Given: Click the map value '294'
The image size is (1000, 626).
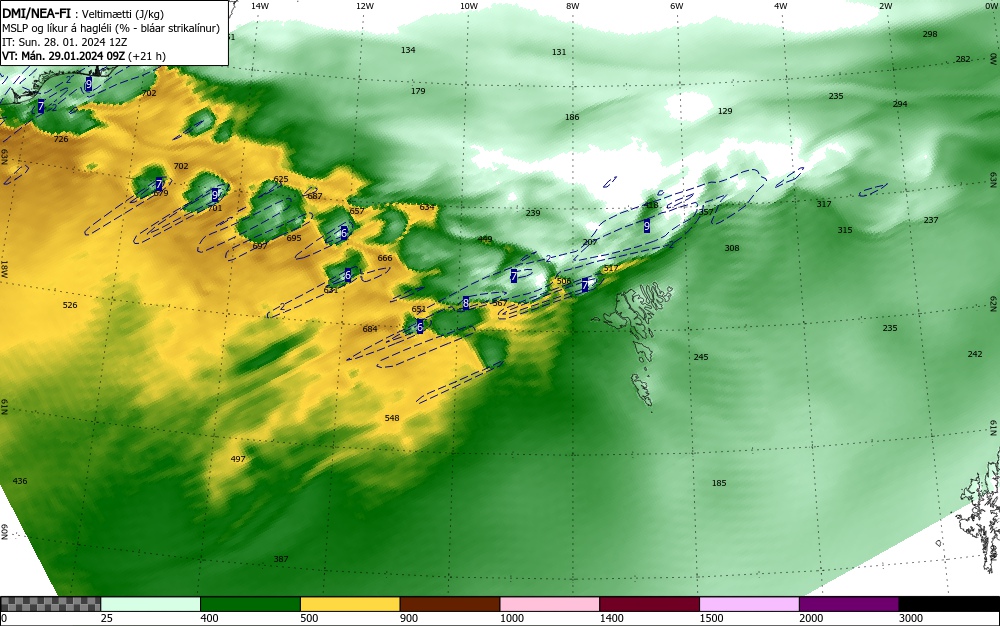Looking at the screenshot, I should pos(900,104).
